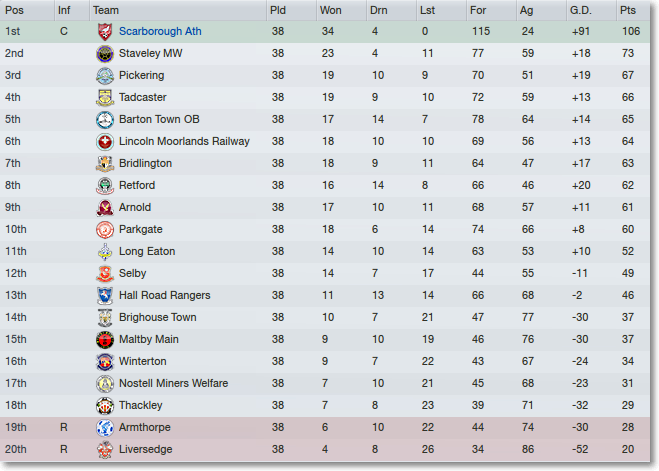The height and width of the screenshot is (471, 659).
Task: Select the Lincoln Moorlands Railway badge
Action: 105,142
